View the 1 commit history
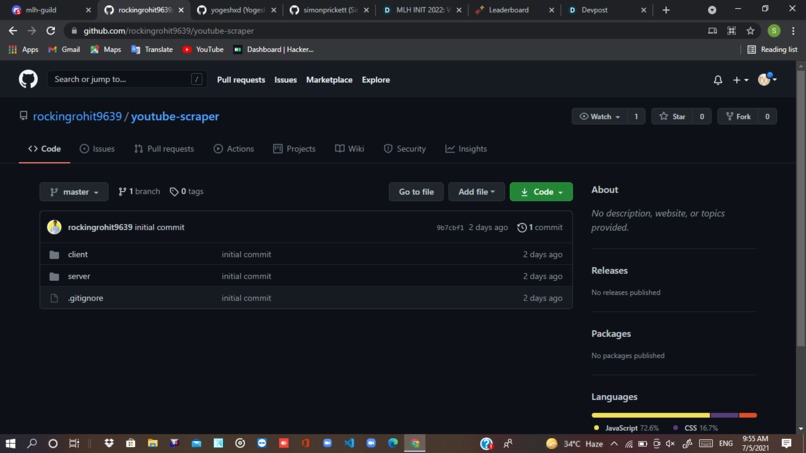Image resolution: width=806 pixels, height=453 pixels. (540, 227)
